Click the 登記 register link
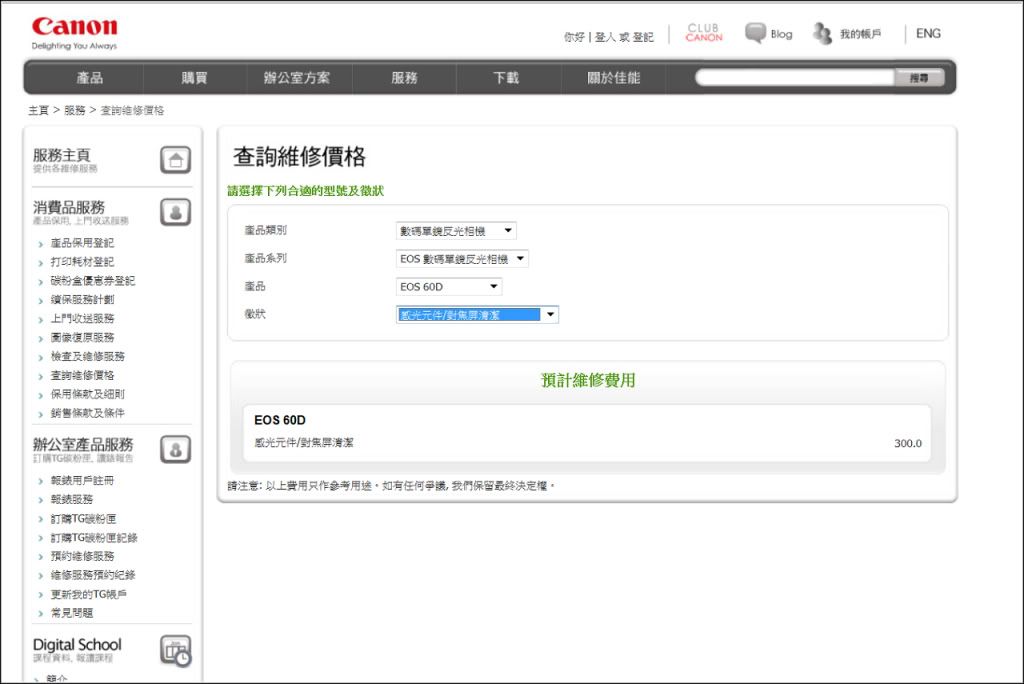This screenshot has height=684, width=1024. click(x=643, y=37)
